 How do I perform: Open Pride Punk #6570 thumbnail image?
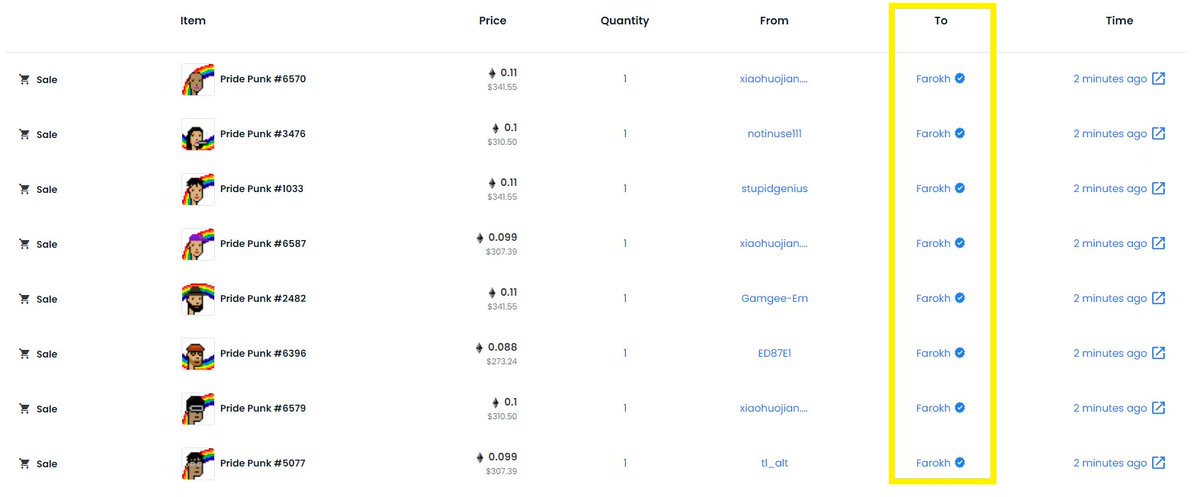[x=198, y=80]
